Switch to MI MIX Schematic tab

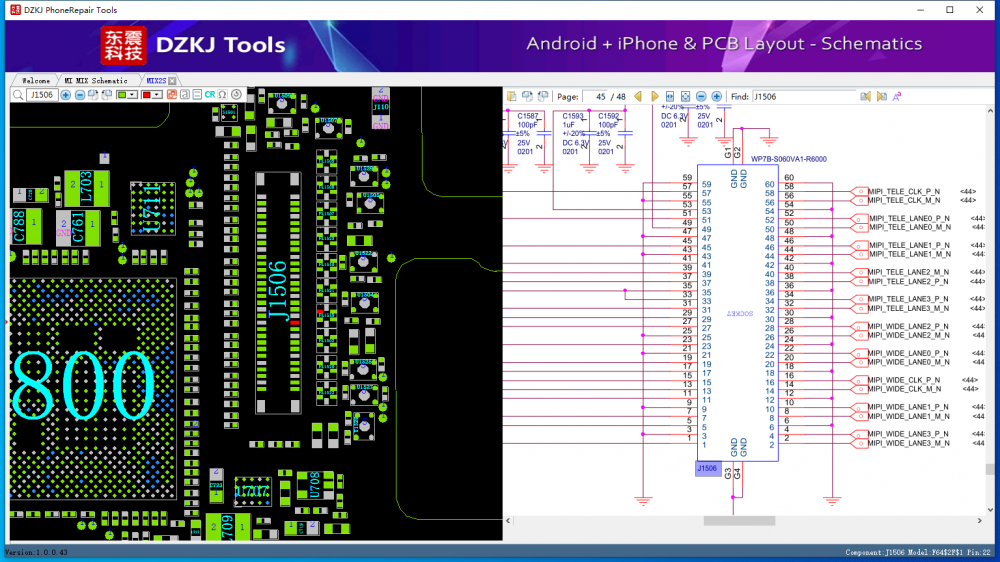point(96,80)
